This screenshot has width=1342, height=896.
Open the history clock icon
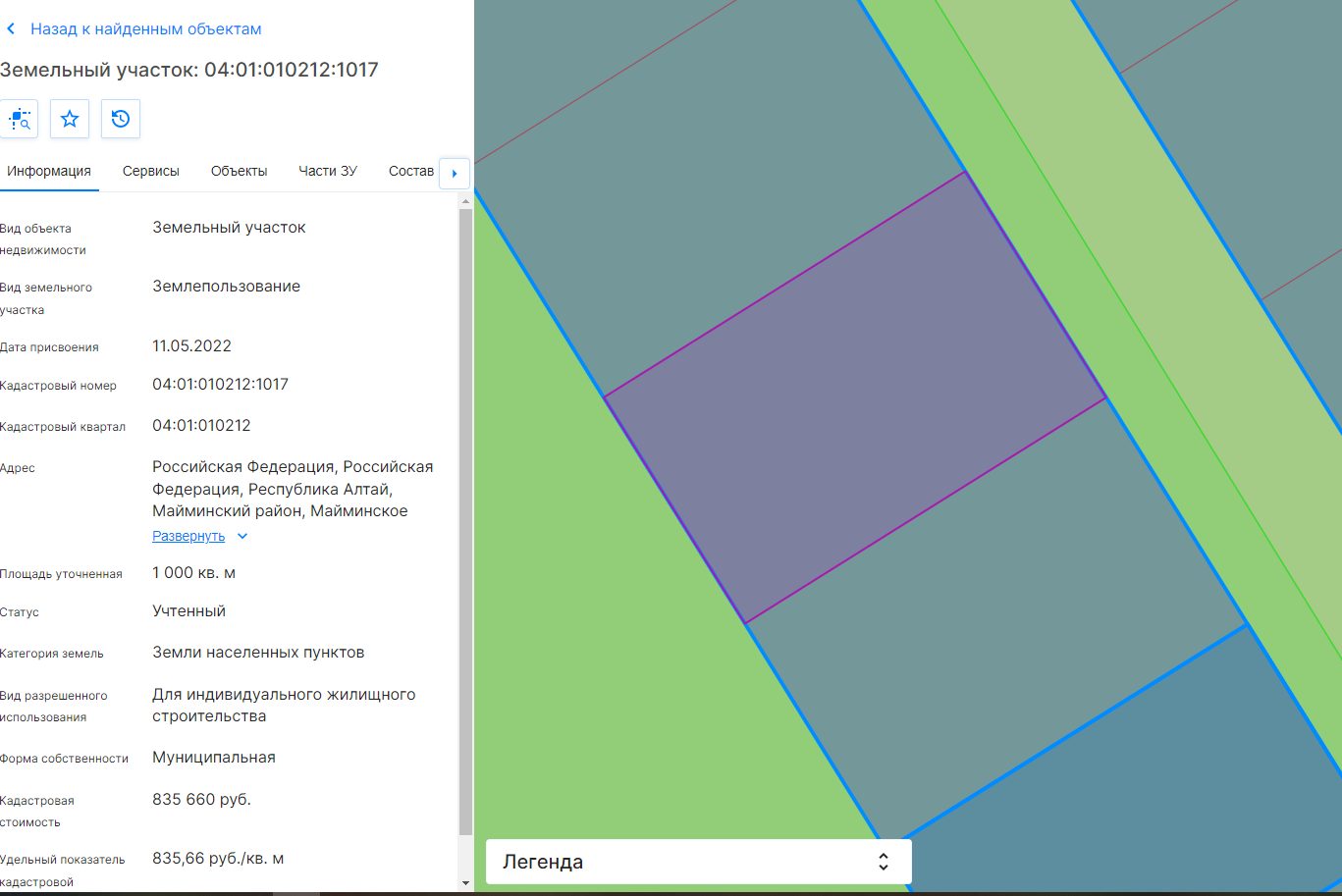121,119
